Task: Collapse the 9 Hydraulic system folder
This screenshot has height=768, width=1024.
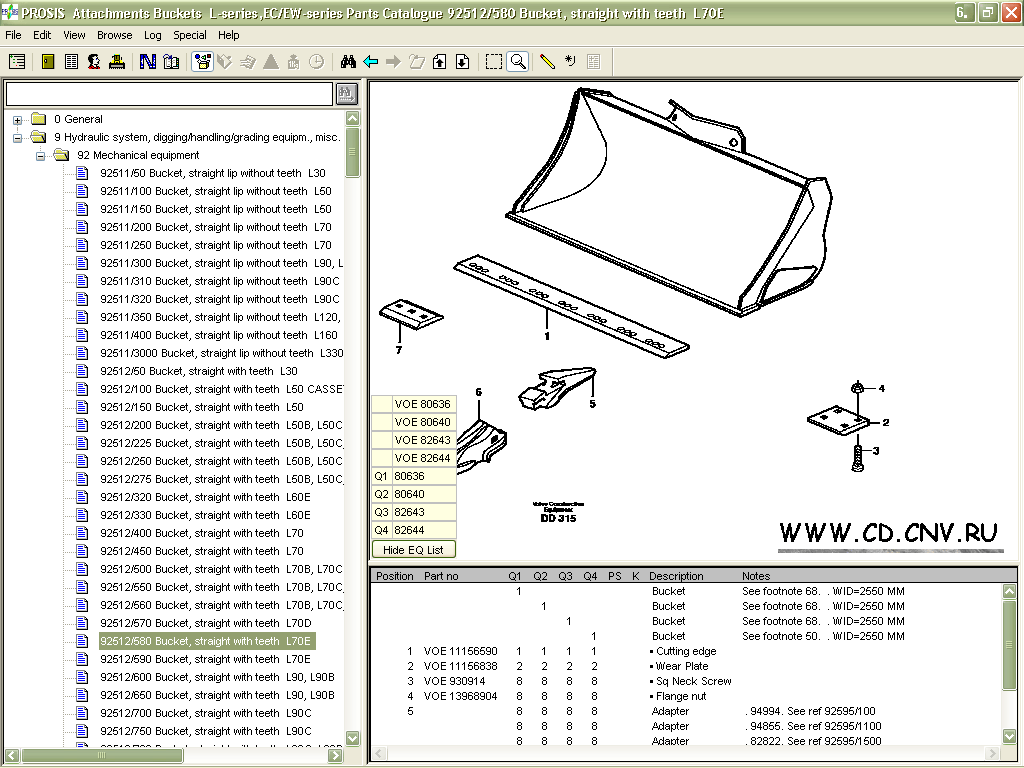Action: click(18, 138)
